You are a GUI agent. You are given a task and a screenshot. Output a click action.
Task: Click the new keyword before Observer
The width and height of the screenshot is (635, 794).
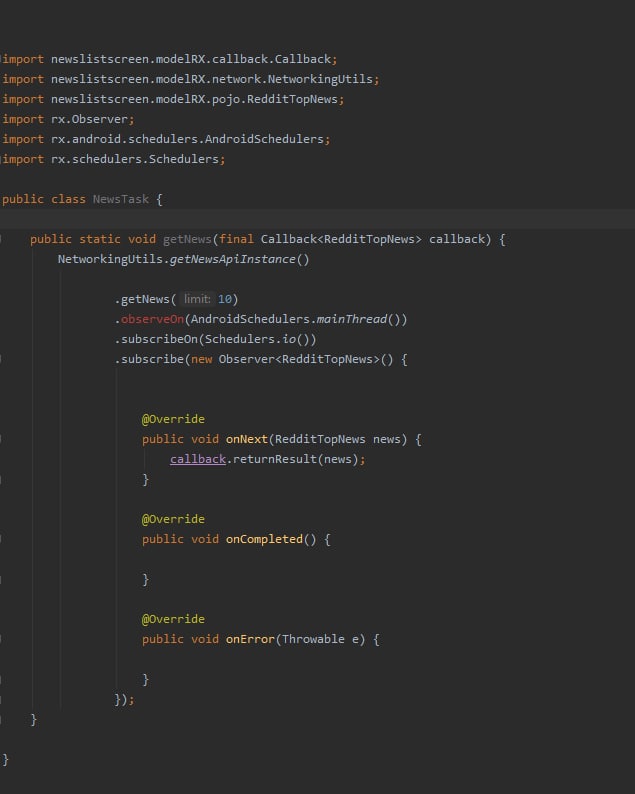point(201,359)
